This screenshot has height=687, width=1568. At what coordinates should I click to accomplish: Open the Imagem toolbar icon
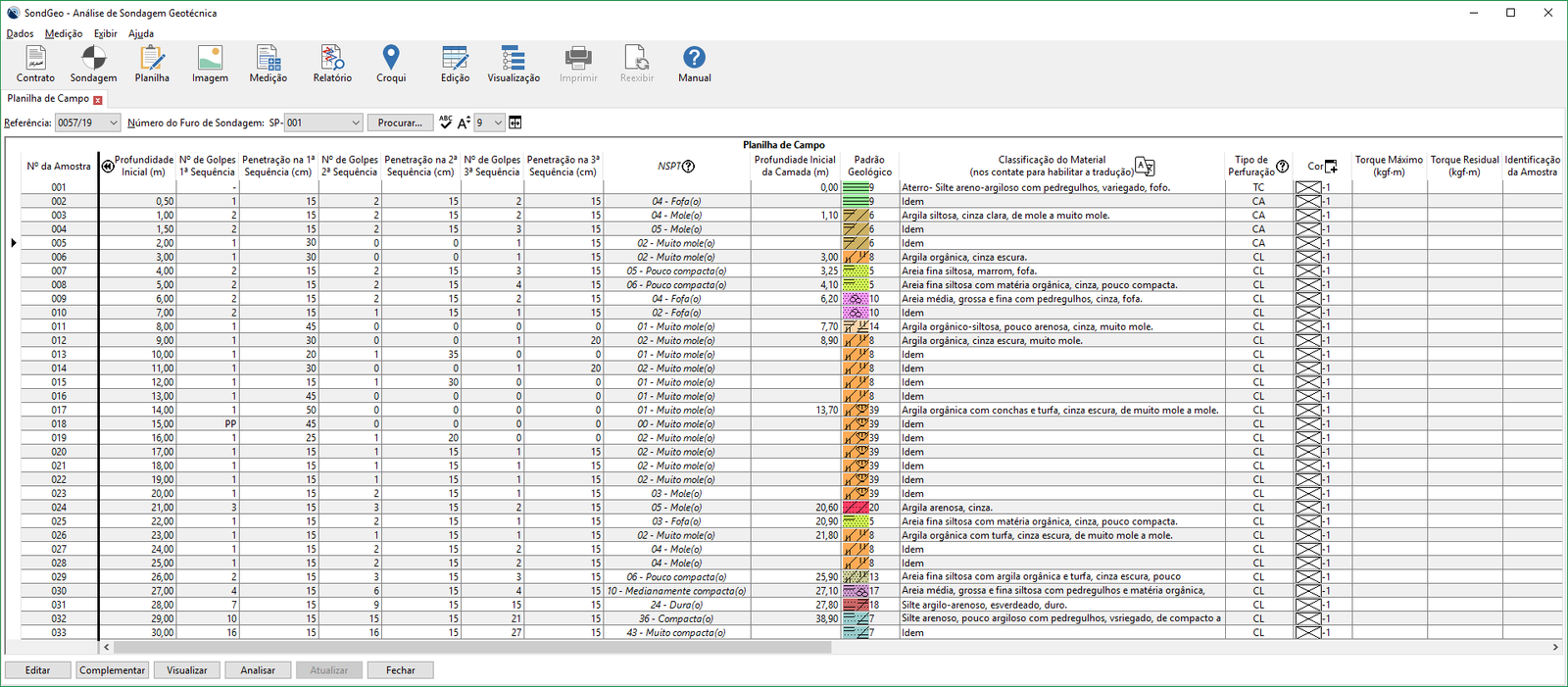tap(210, 65)
